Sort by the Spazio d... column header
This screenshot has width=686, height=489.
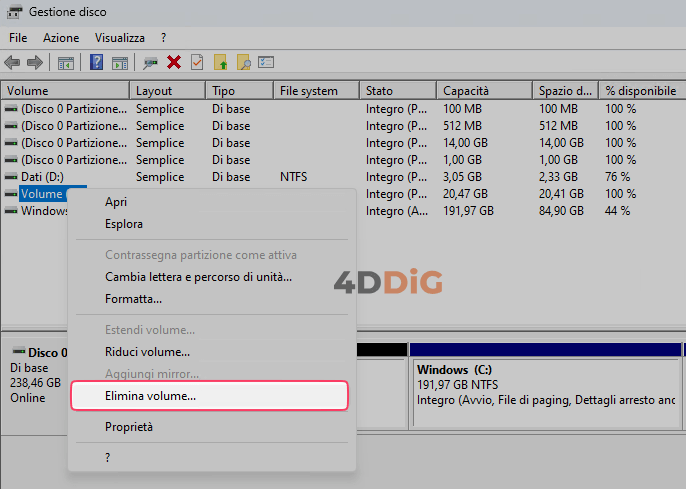click(566, 91)
